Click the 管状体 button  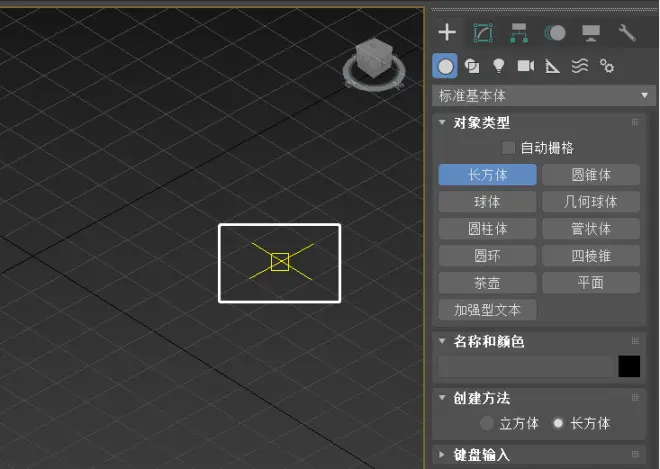(591, 229)
